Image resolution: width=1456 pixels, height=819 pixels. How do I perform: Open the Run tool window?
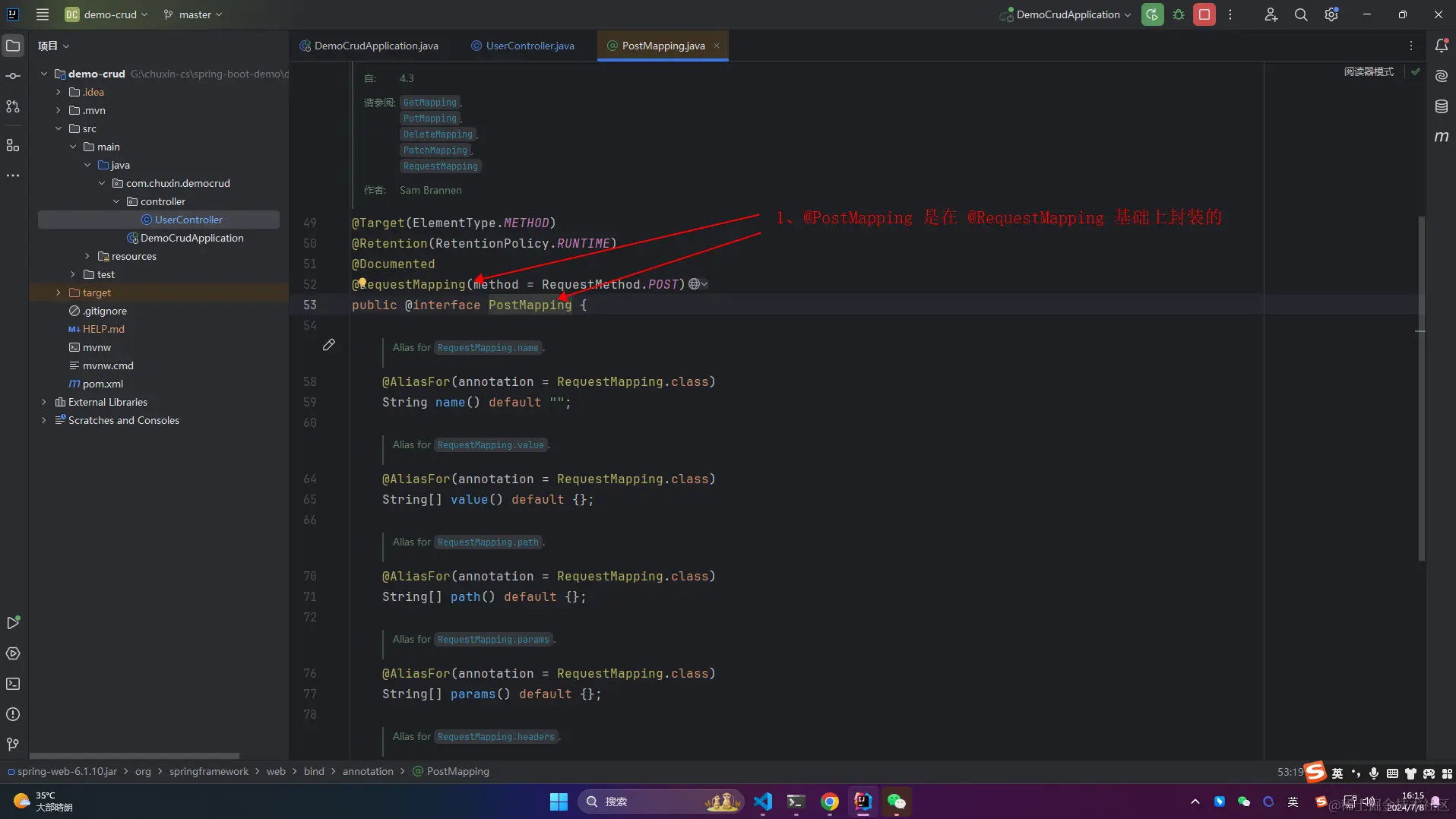pyautogui.click(x=13, y=623)
